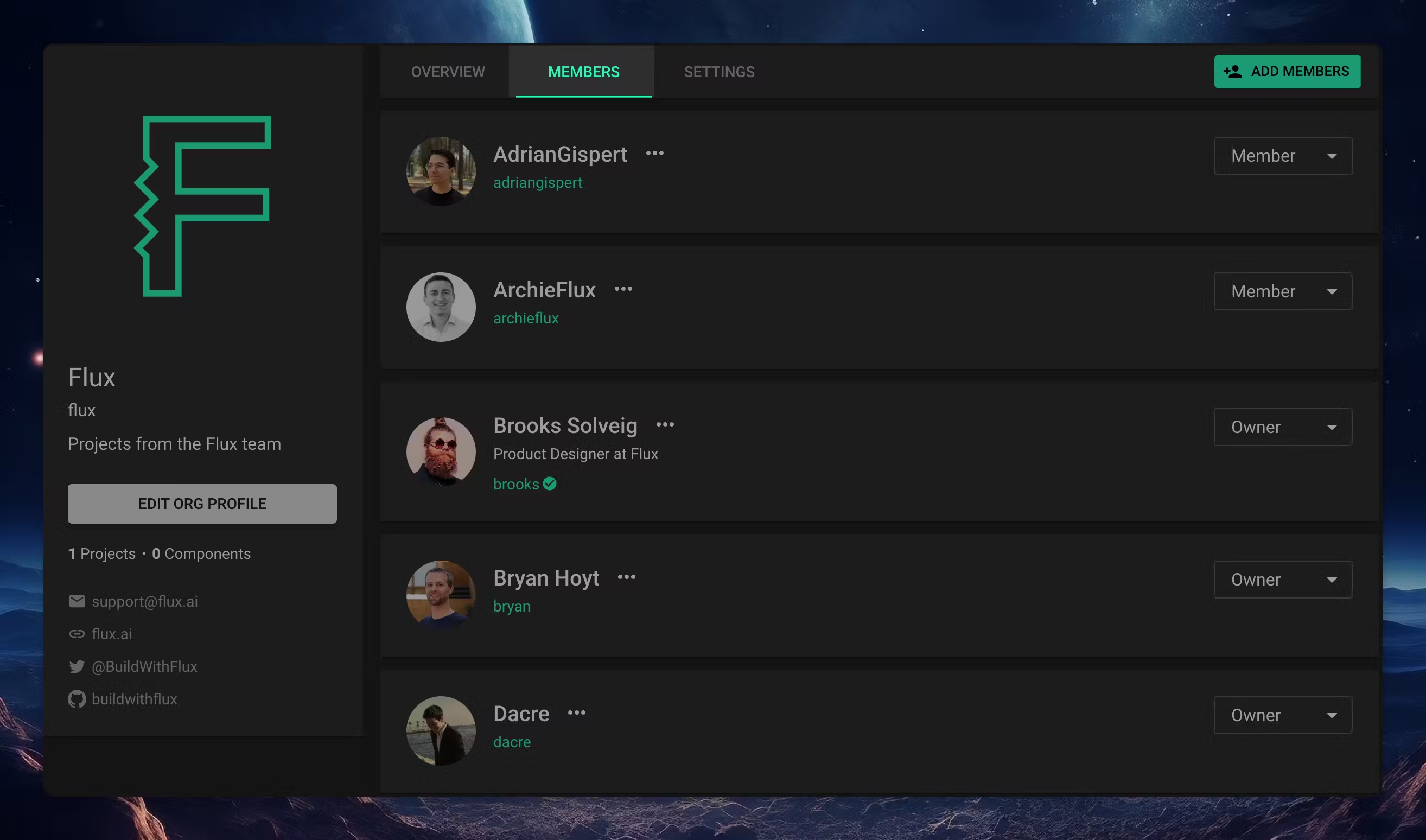1426x840 pixels.
Task: Switch to the Overview tab
Action: click(448, 72)
